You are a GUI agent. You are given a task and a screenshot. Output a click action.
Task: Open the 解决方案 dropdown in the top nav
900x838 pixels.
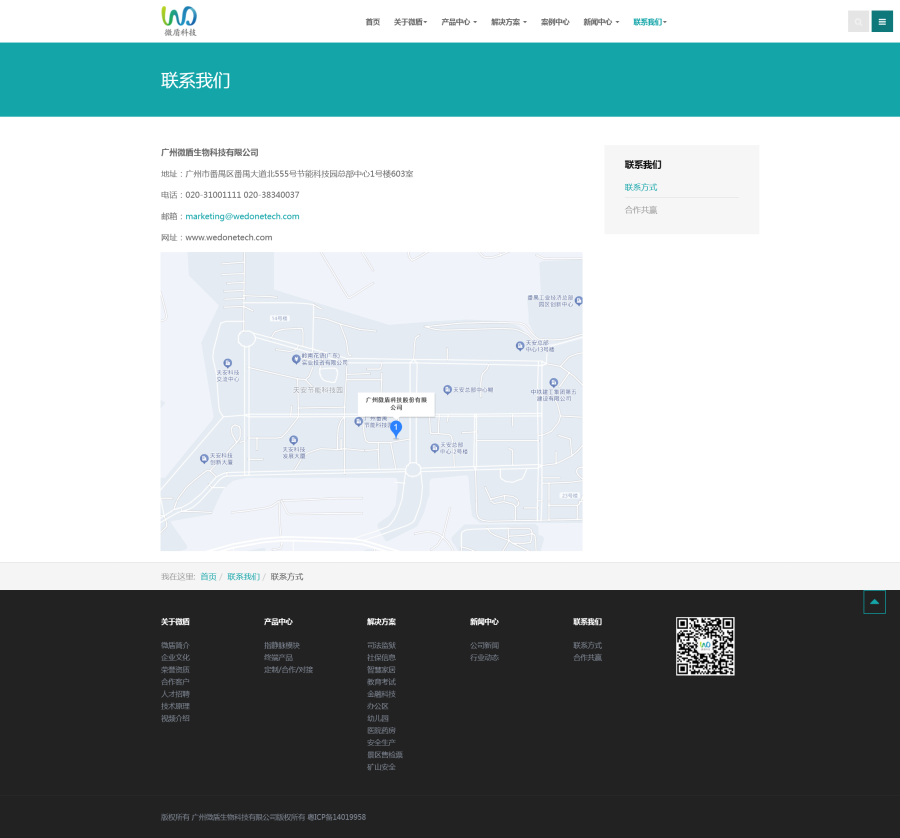(x=508, y=22)
